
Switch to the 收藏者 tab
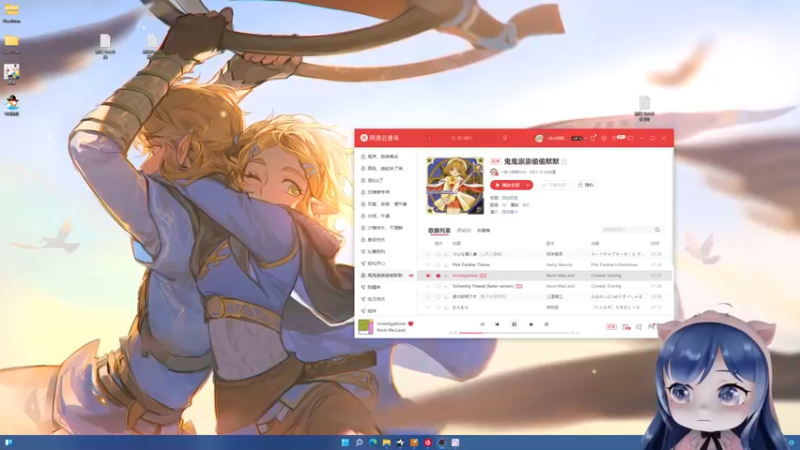(x=484, y=231)
